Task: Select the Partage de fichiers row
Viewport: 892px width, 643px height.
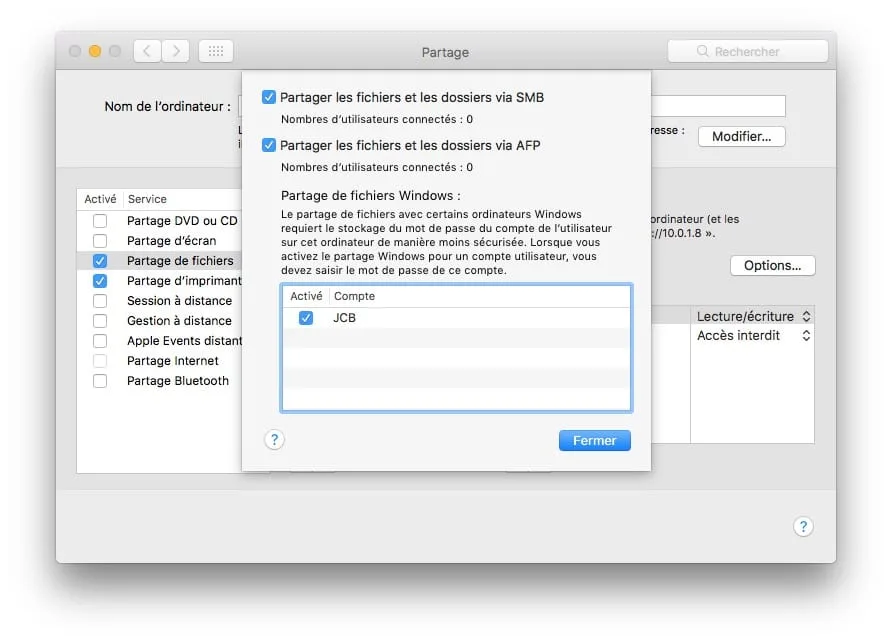Action: point(159,261)
